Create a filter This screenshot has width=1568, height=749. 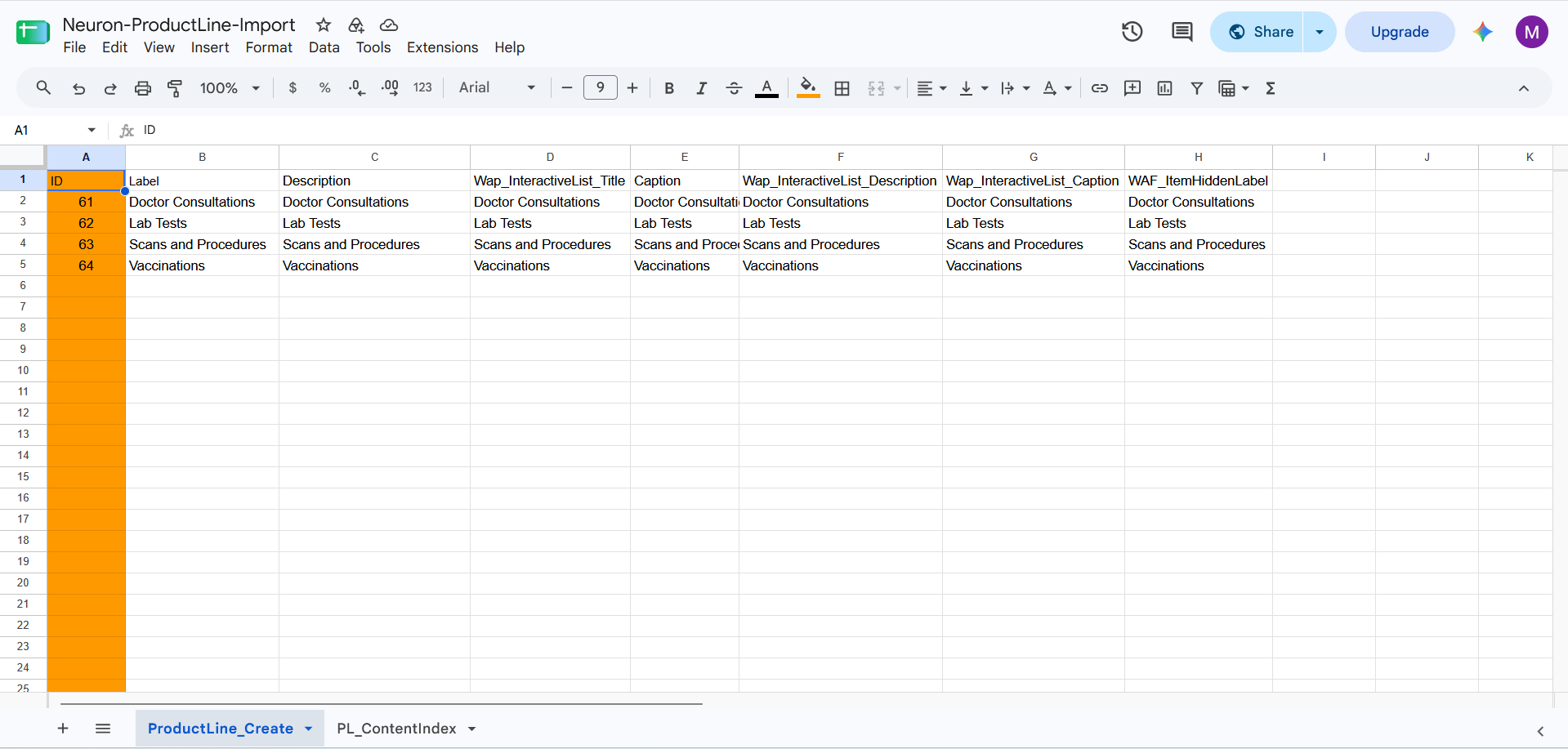[1197, 88]
